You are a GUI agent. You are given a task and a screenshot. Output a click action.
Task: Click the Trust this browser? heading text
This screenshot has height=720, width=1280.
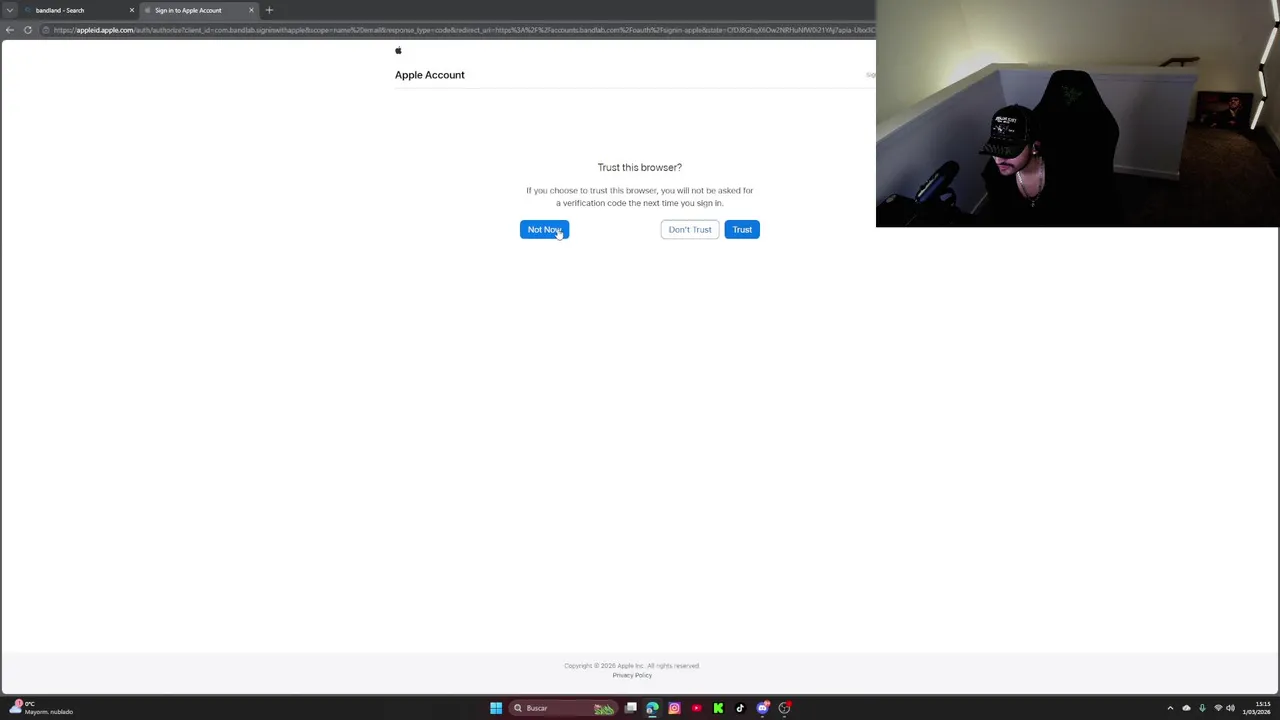(x=640, y=167)
